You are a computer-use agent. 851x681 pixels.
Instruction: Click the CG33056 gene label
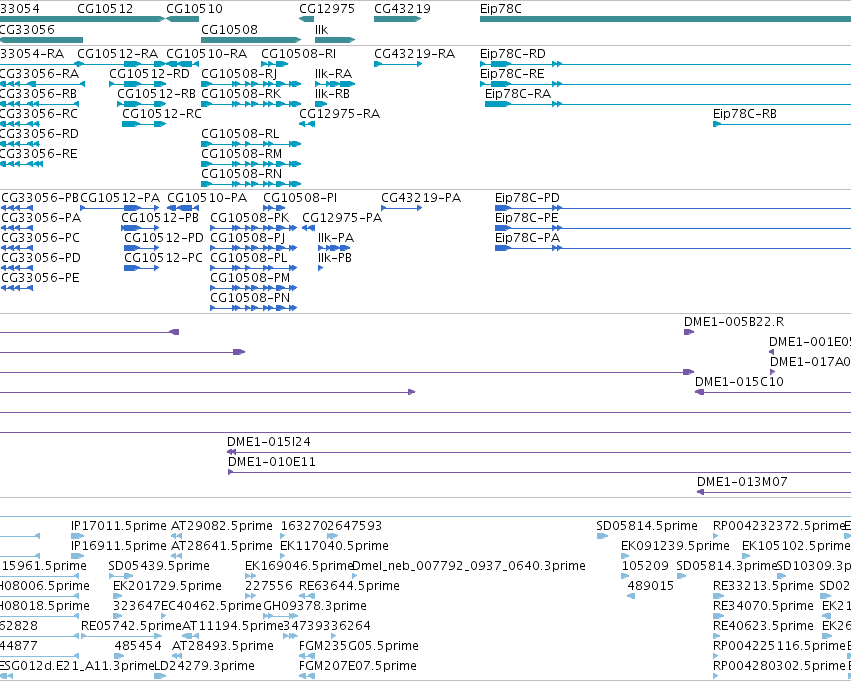point(27,29)
